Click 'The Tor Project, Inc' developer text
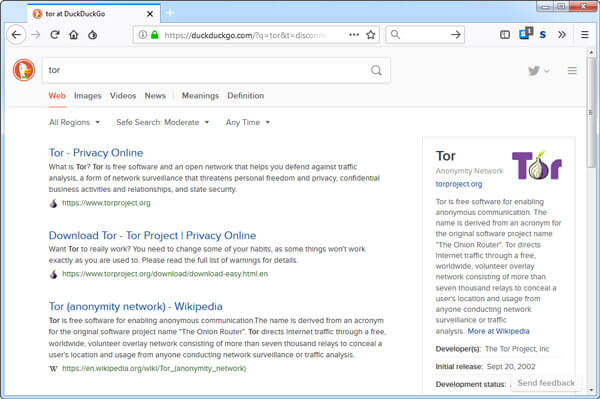 517,349
